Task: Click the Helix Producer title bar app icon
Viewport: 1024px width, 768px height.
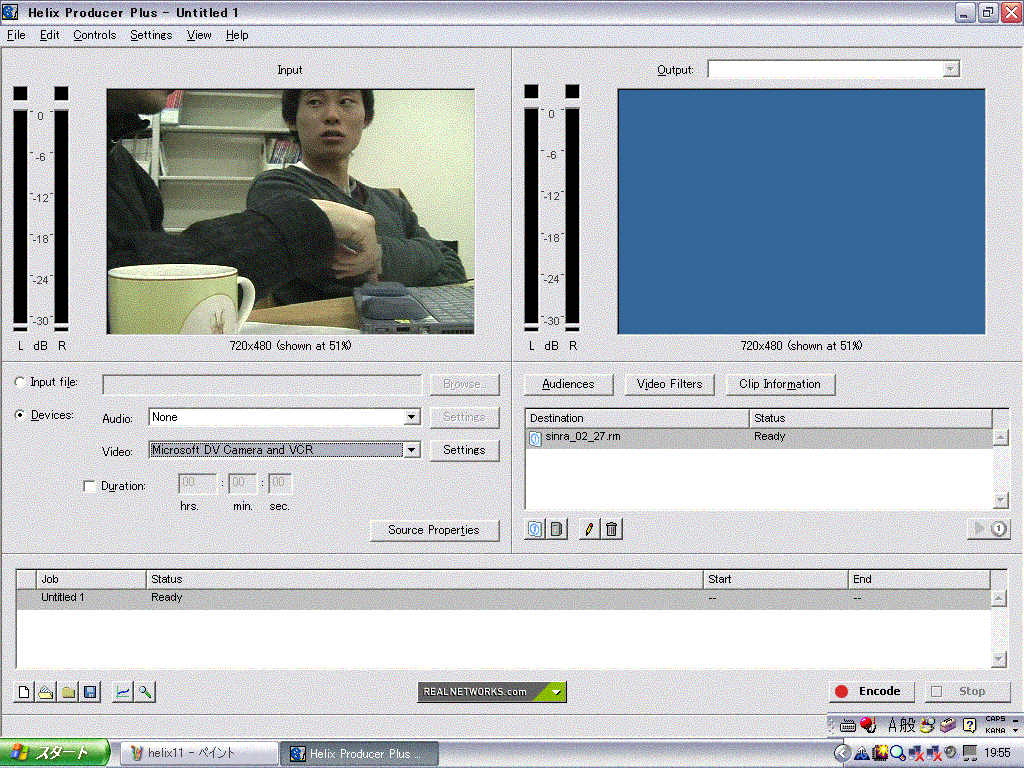Action: 10,12
